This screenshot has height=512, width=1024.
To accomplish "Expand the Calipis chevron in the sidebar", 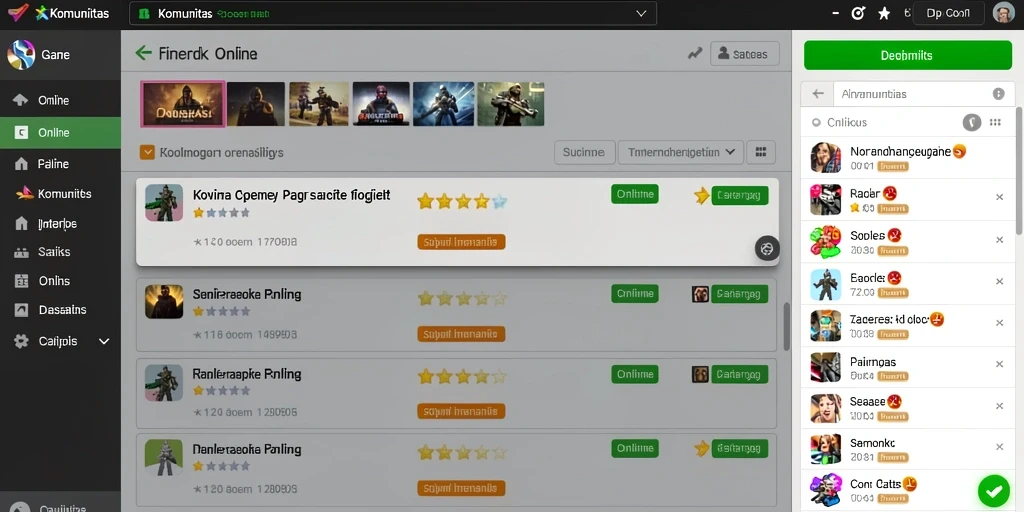I will point(103,341).
